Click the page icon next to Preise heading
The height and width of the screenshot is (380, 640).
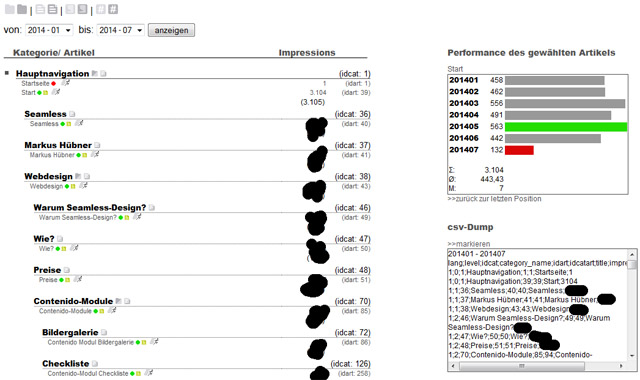67,270
